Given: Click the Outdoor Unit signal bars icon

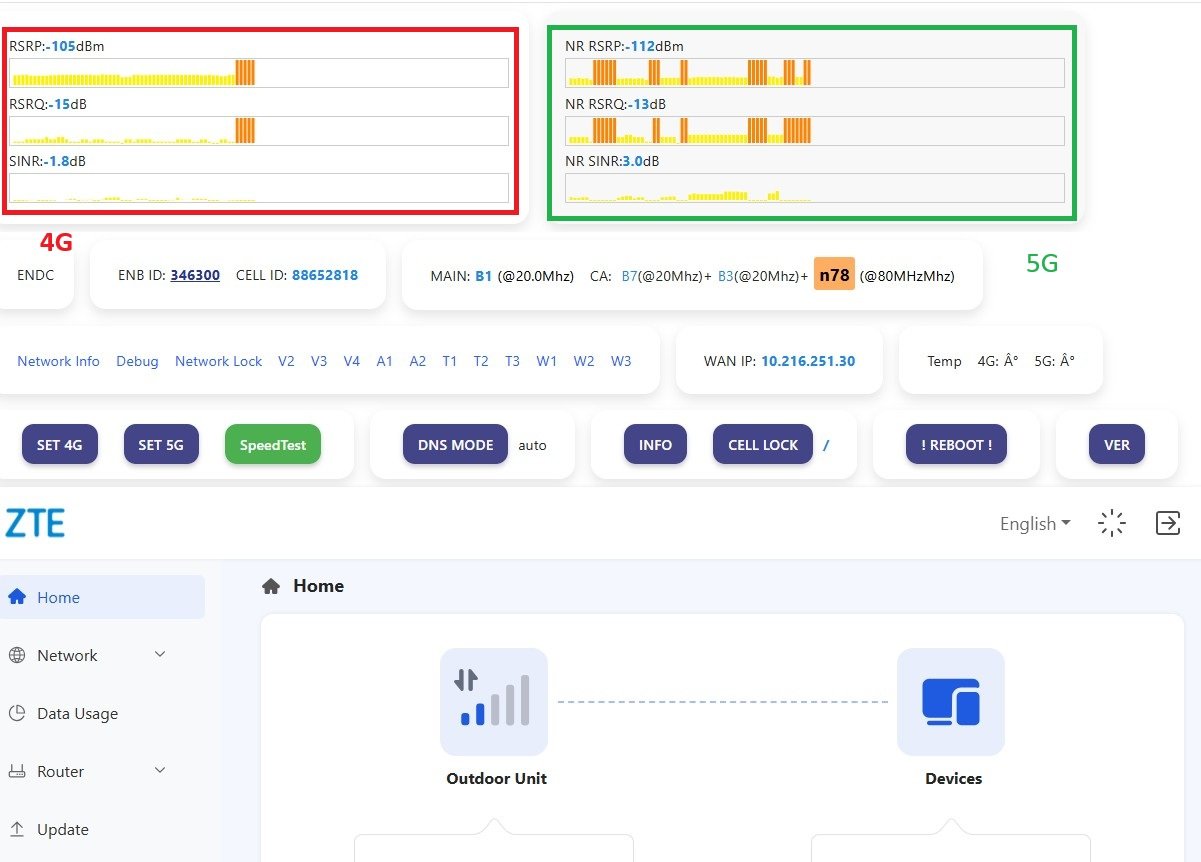Looking at the screenshot, I should click(494, 701).
